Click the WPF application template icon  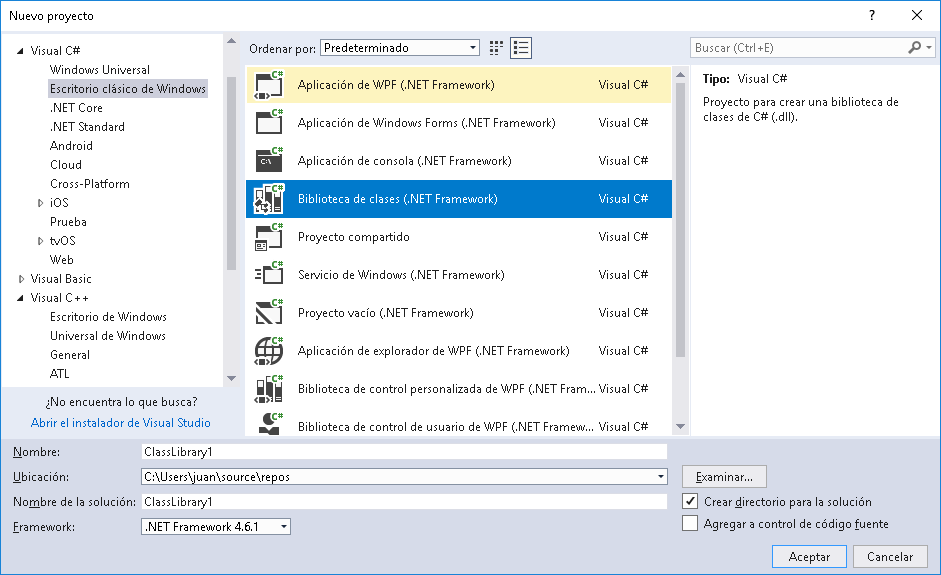pos(269,85)
